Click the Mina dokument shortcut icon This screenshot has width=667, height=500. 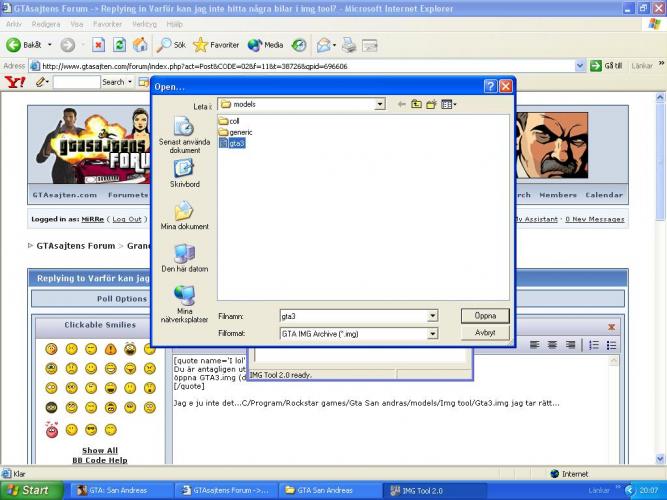[185, 213]
